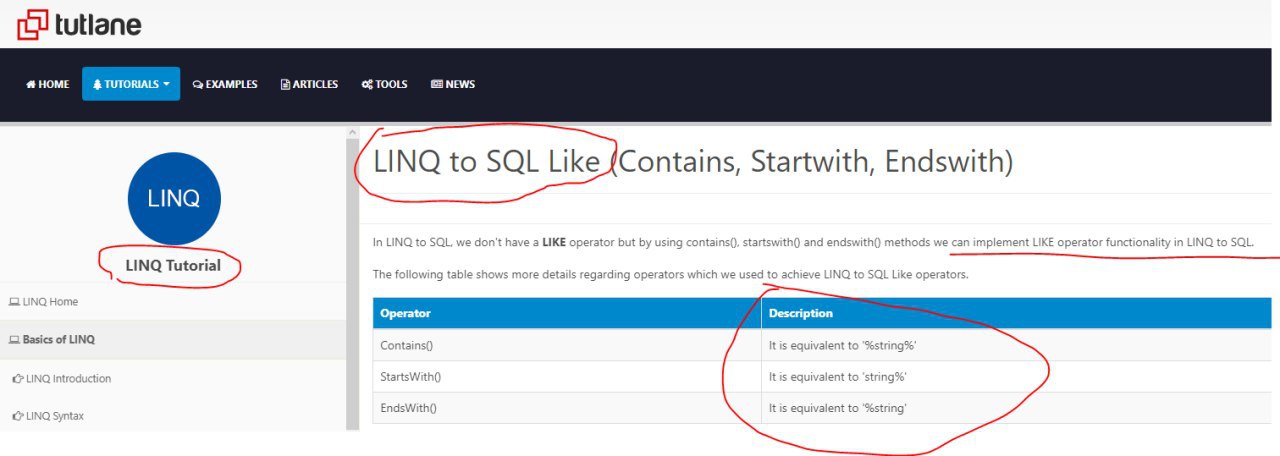Click the laptop icon beside LINQ Home
This screenshot has width=1280, height=456.
tap(14, 302)
